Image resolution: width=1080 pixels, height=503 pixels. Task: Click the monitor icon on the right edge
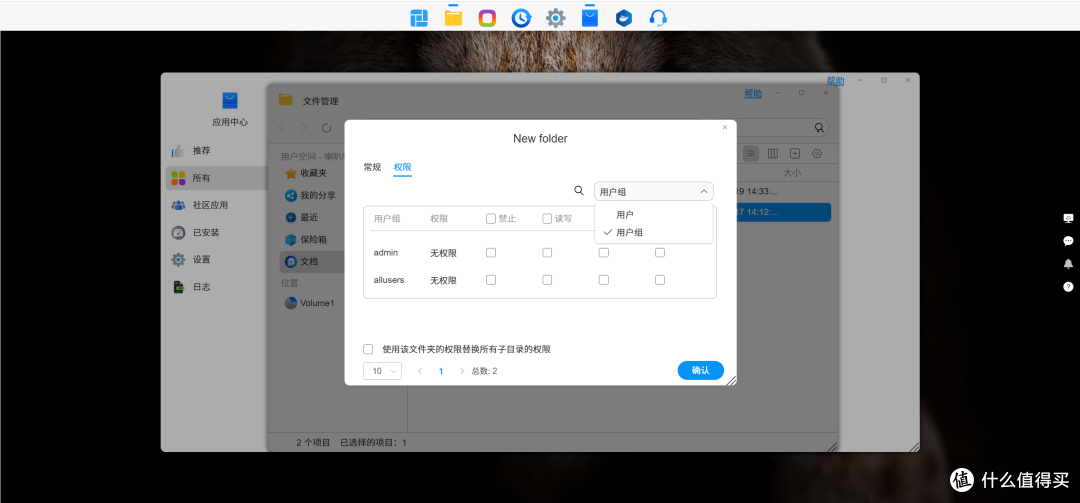1068,218
